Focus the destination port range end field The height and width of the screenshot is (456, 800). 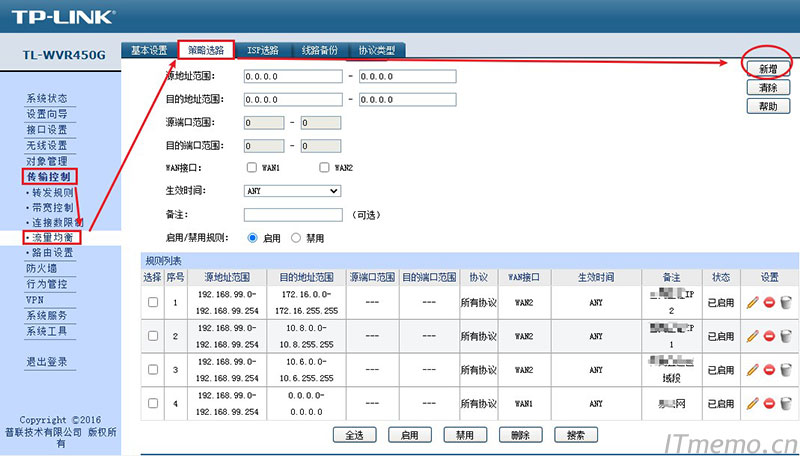pyautogui.click(x=320, y=146)
